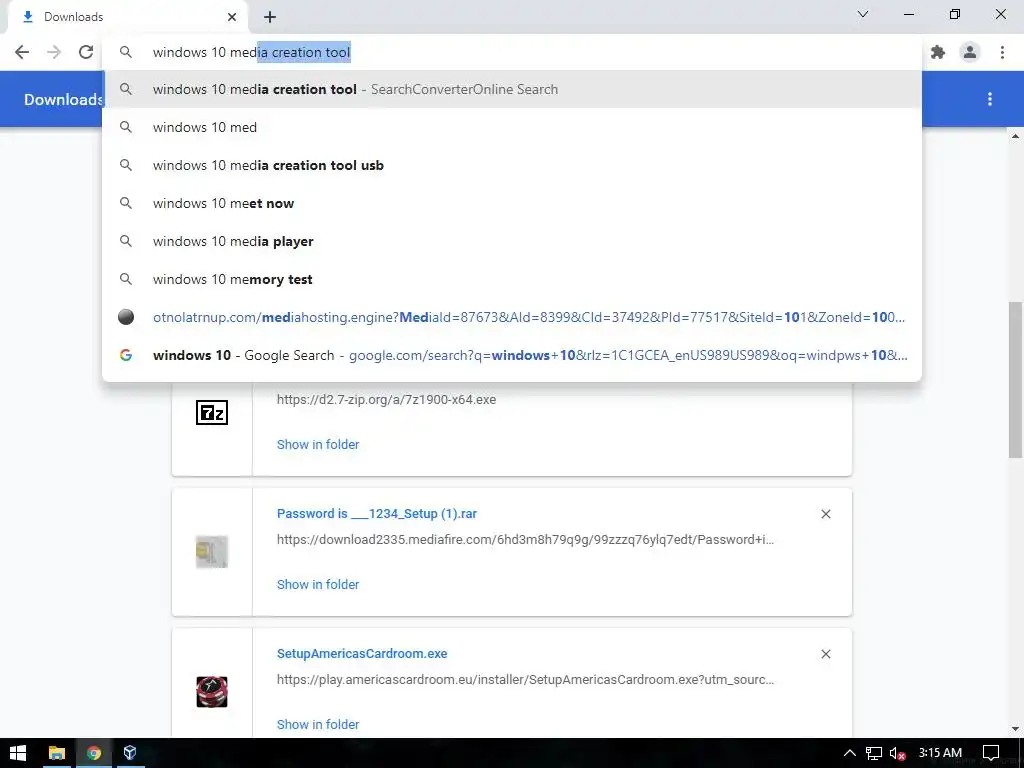This screenshot has width=1024, height=768.
Task: Open the VirtualBox cube taskbar icon
Action: click(x=130, y=753)
